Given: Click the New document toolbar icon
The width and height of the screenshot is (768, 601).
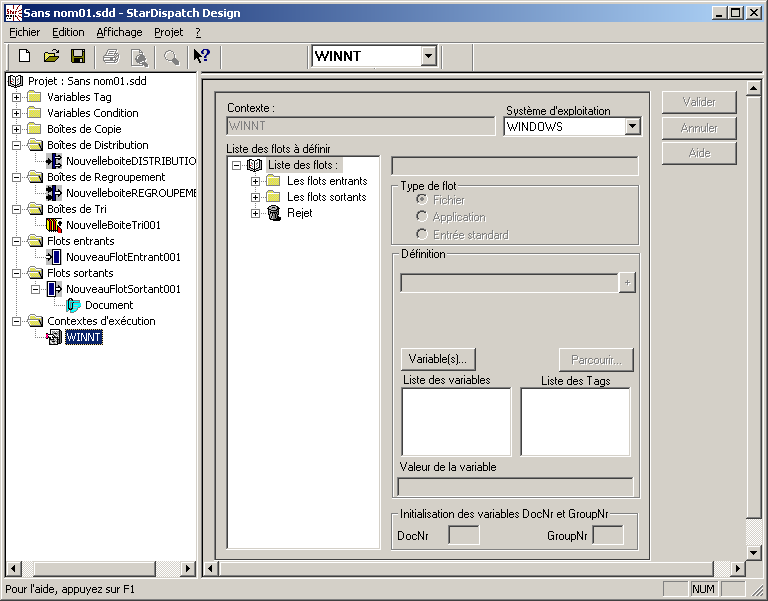Looking at the screenshot, I should (25, 57).
